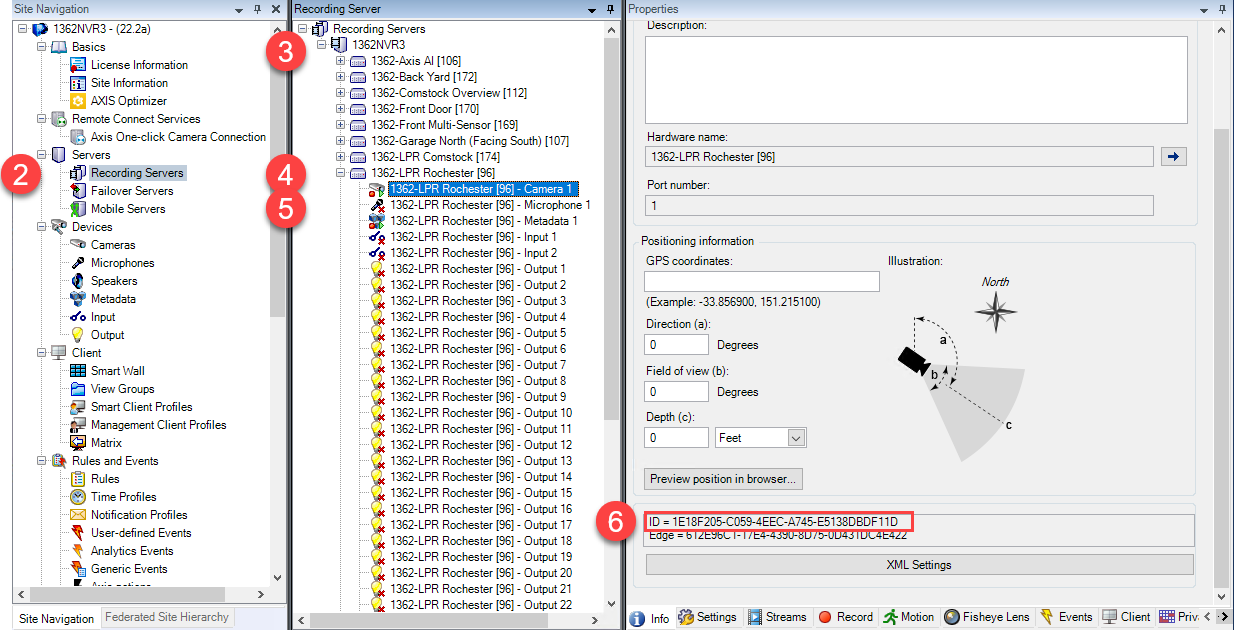Open the XML Settings button
Viewport: 1234px width, 630px height.
click(920, 566)
